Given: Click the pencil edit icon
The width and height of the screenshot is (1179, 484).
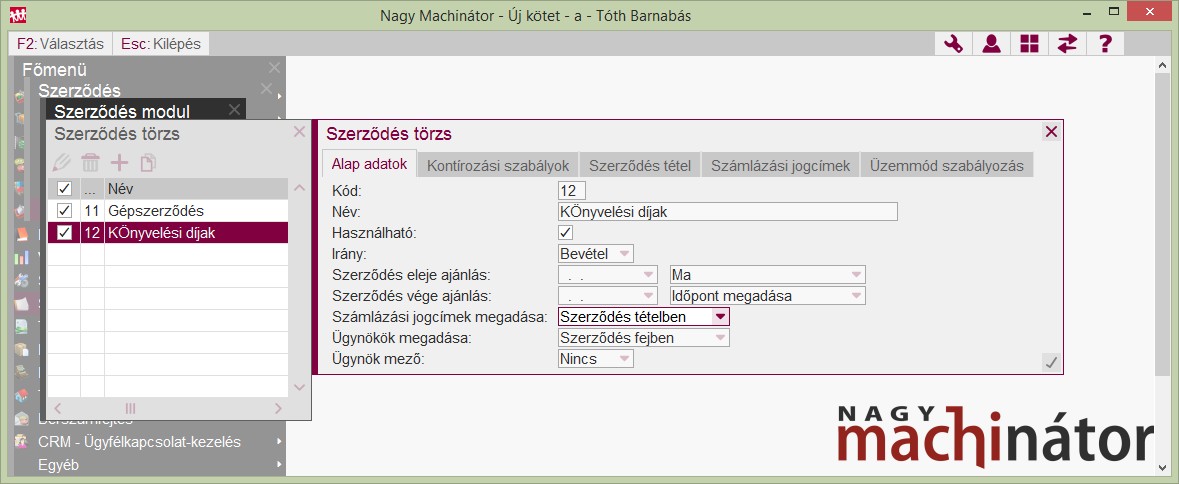Looking at the screenshot, I should pos(63,163).
